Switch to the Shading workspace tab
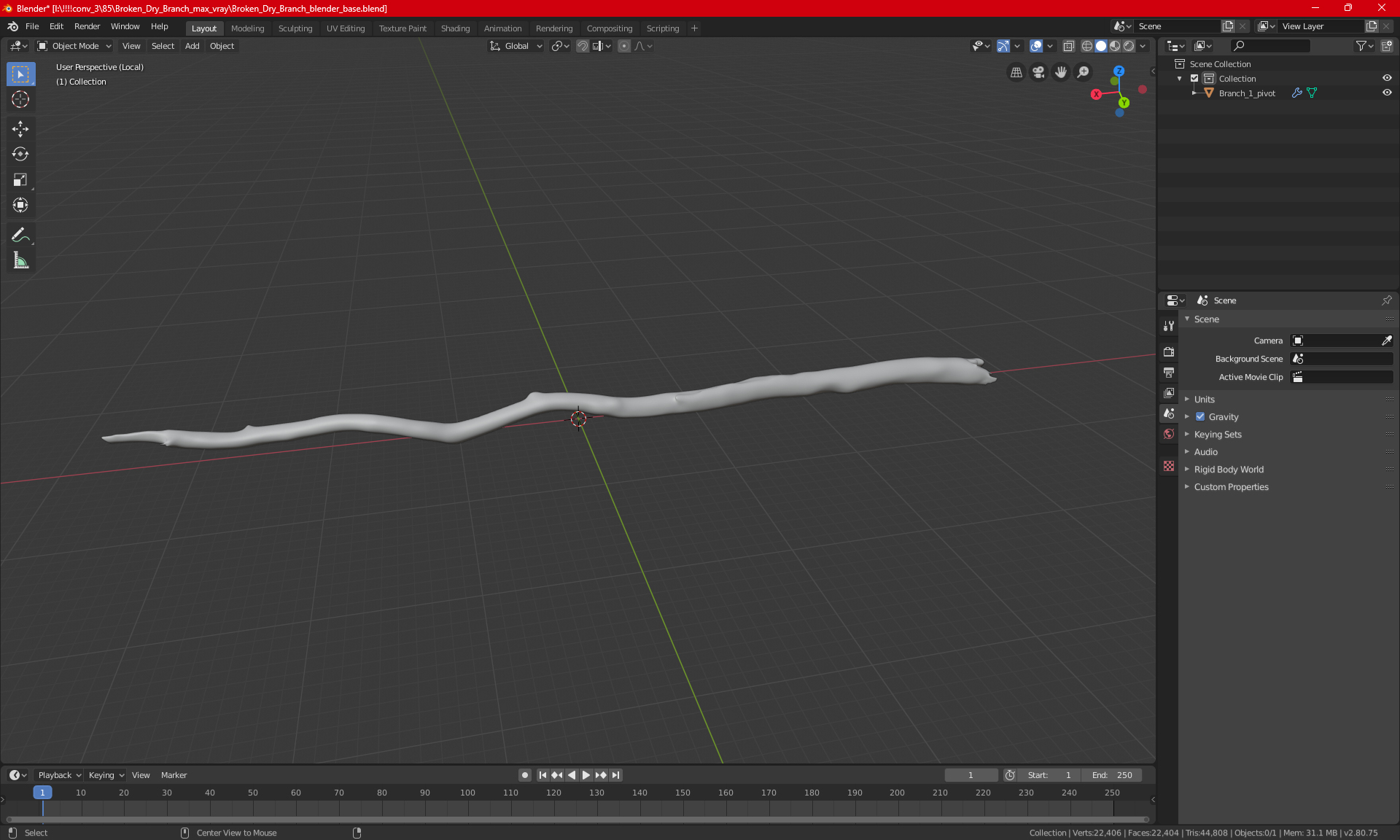1400x840 pixels. pos(455,28)
